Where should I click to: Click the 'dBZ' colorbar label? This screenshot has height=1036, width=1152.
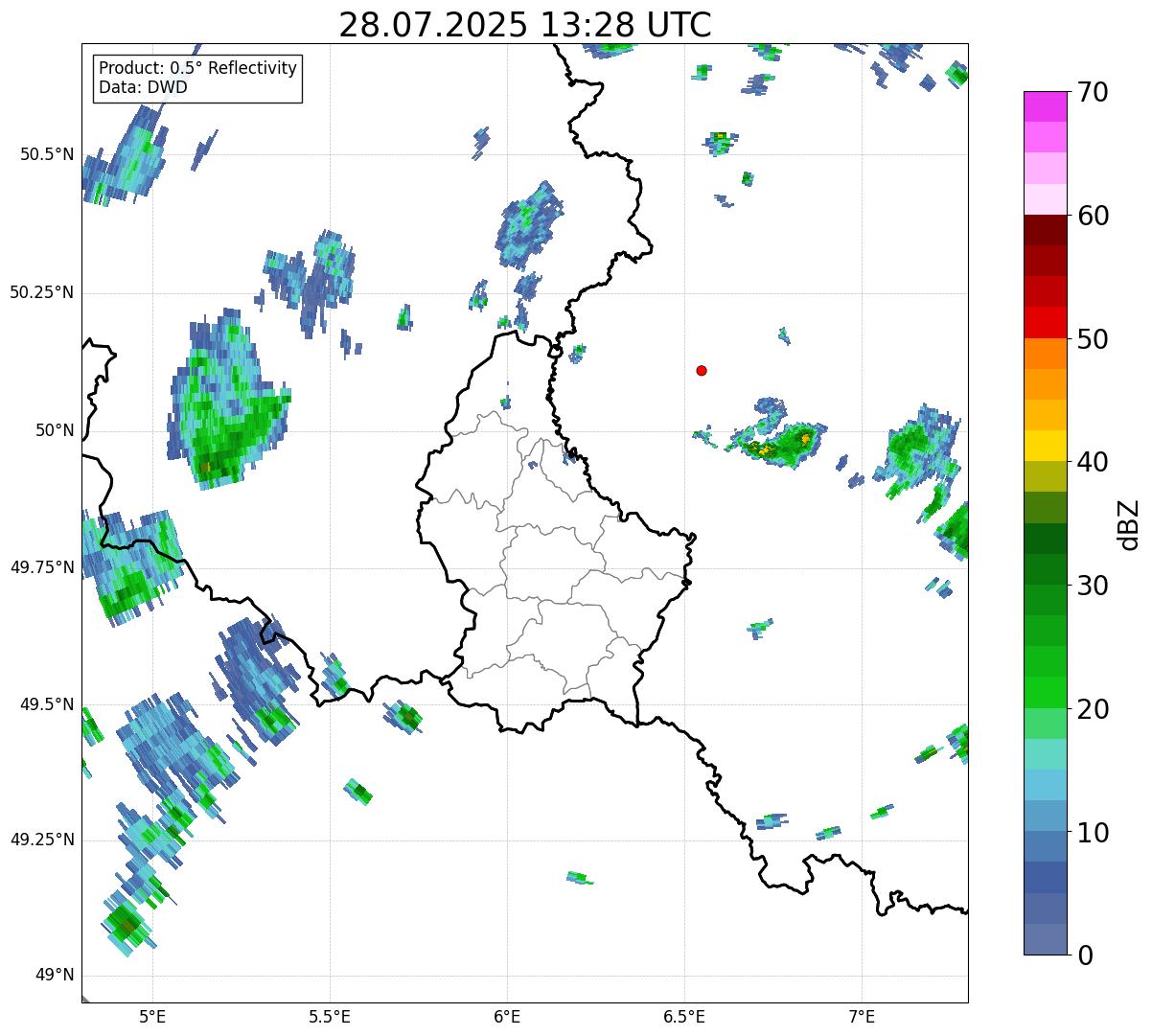(1130, 523)
